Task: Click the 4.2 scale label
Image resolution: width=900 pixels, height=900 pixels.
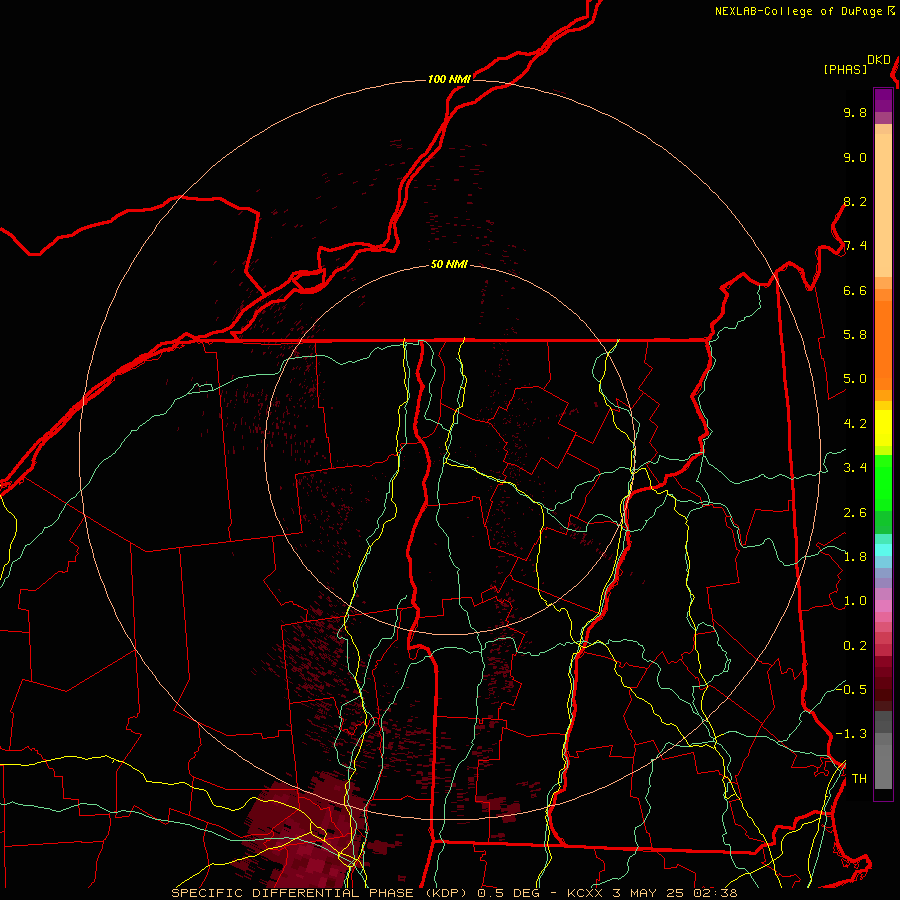Action: tap(855, 424)
